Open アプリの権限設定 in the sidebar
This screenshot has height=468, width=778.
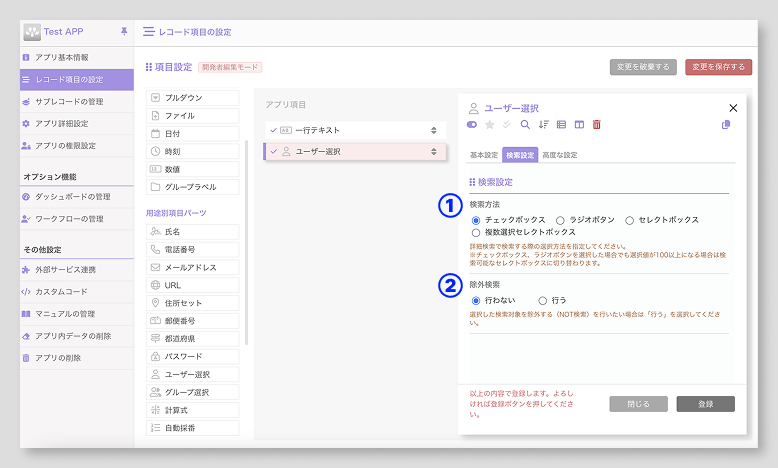(x=77, y=146)
